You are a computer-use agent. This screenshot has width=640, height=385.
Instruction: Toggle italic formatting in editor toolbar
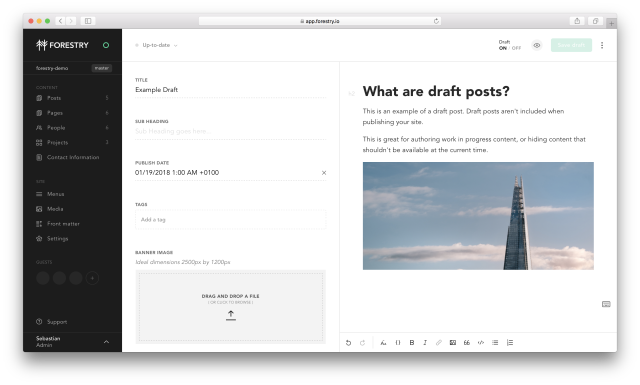click(425, 343)
